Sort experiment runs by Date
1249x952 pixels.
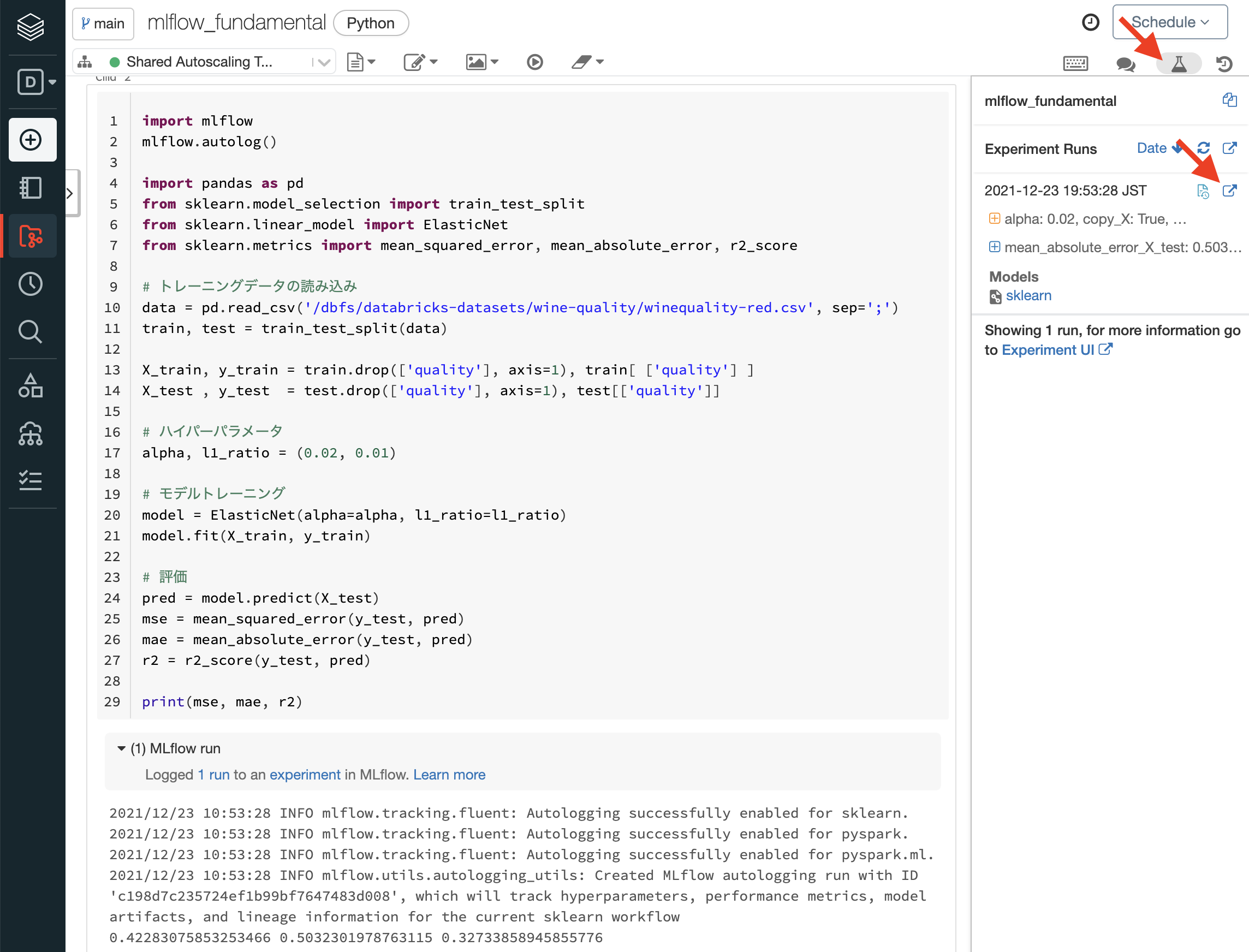click(1159, 148)
